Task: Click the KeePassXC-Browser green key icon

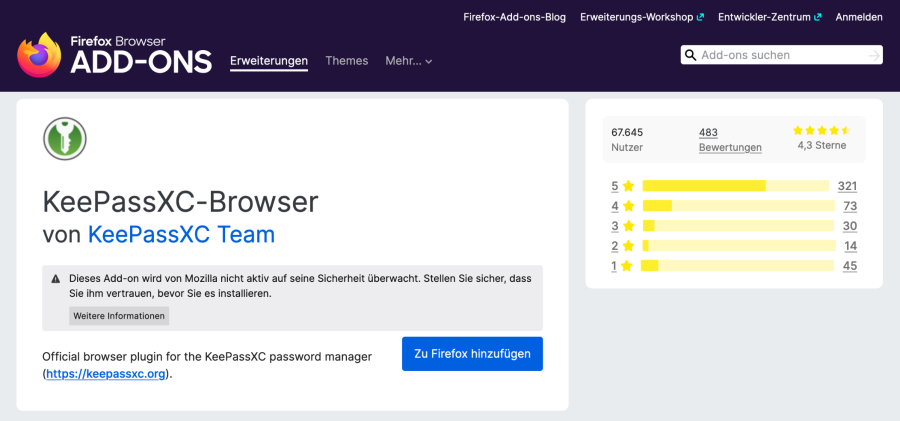Action: coord(65,139)
